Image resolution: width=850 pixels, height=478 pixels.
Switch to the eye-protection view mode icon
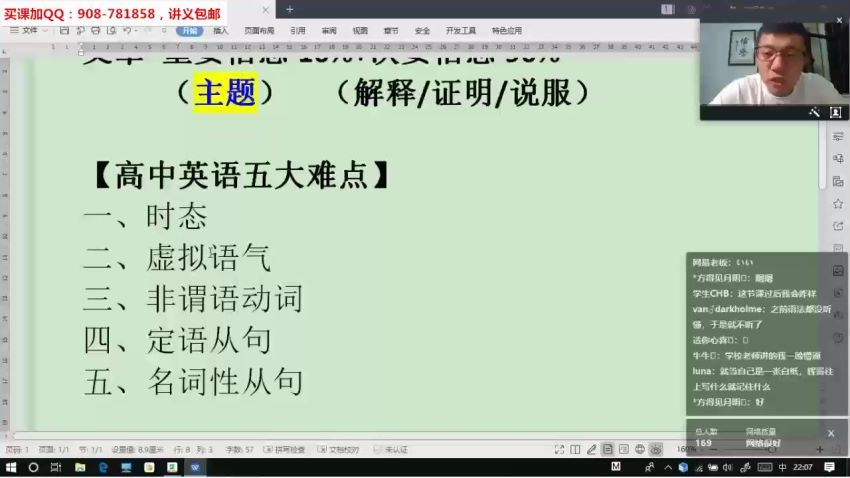pyautogui.click(x=656, y=449)
